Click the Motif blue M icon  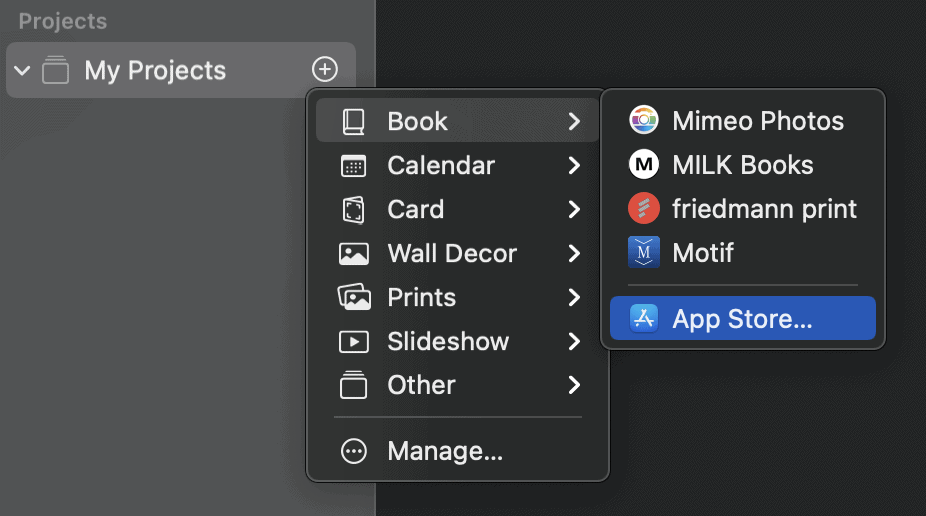pos(644,253)
